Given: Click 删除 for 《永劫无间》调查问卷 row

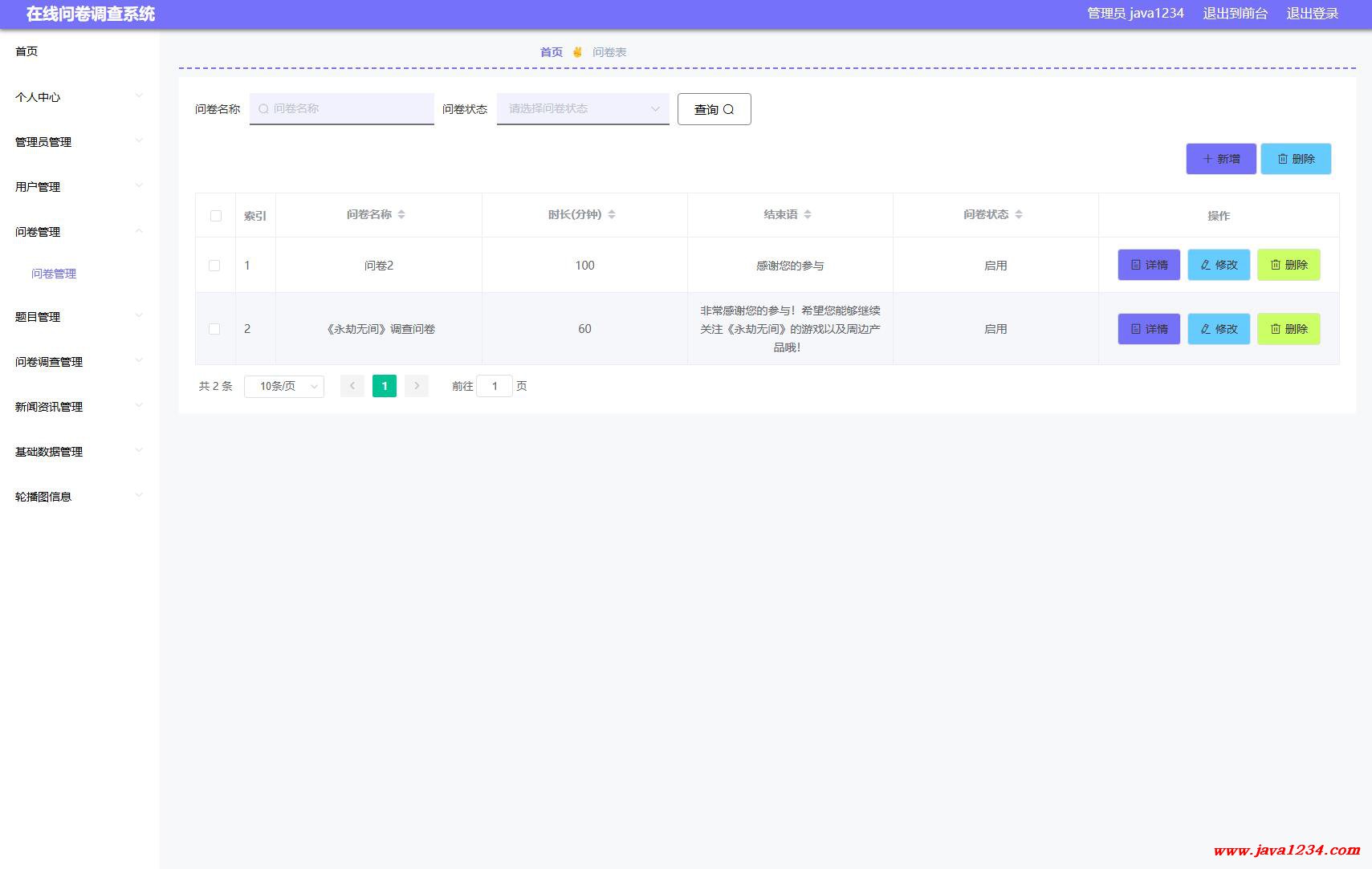Looking at the screenshot, I should pos(1289,329).
